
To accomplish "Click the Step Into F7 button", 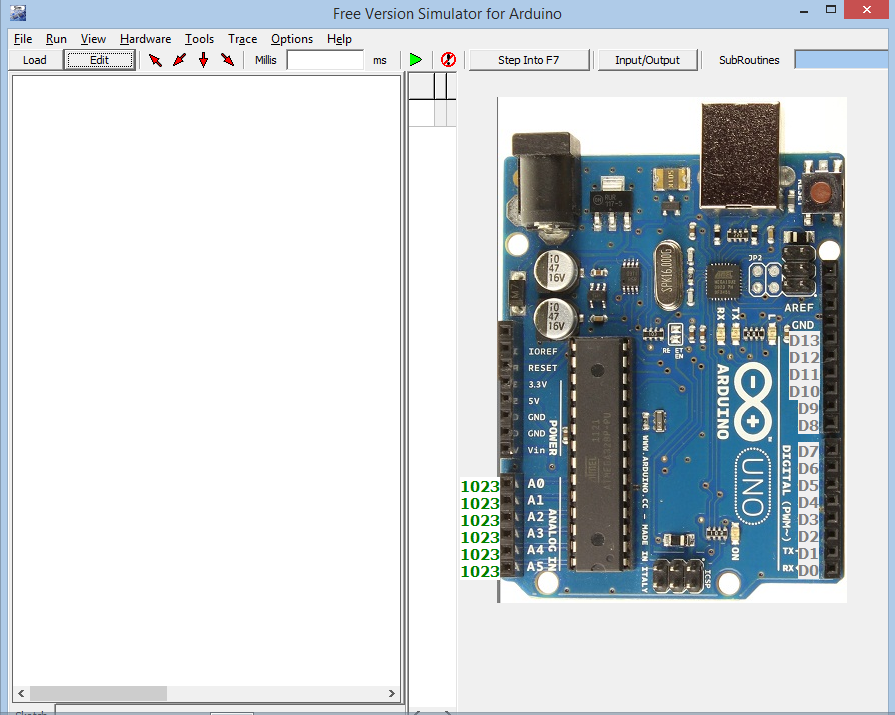I will [x=529, y=60].
